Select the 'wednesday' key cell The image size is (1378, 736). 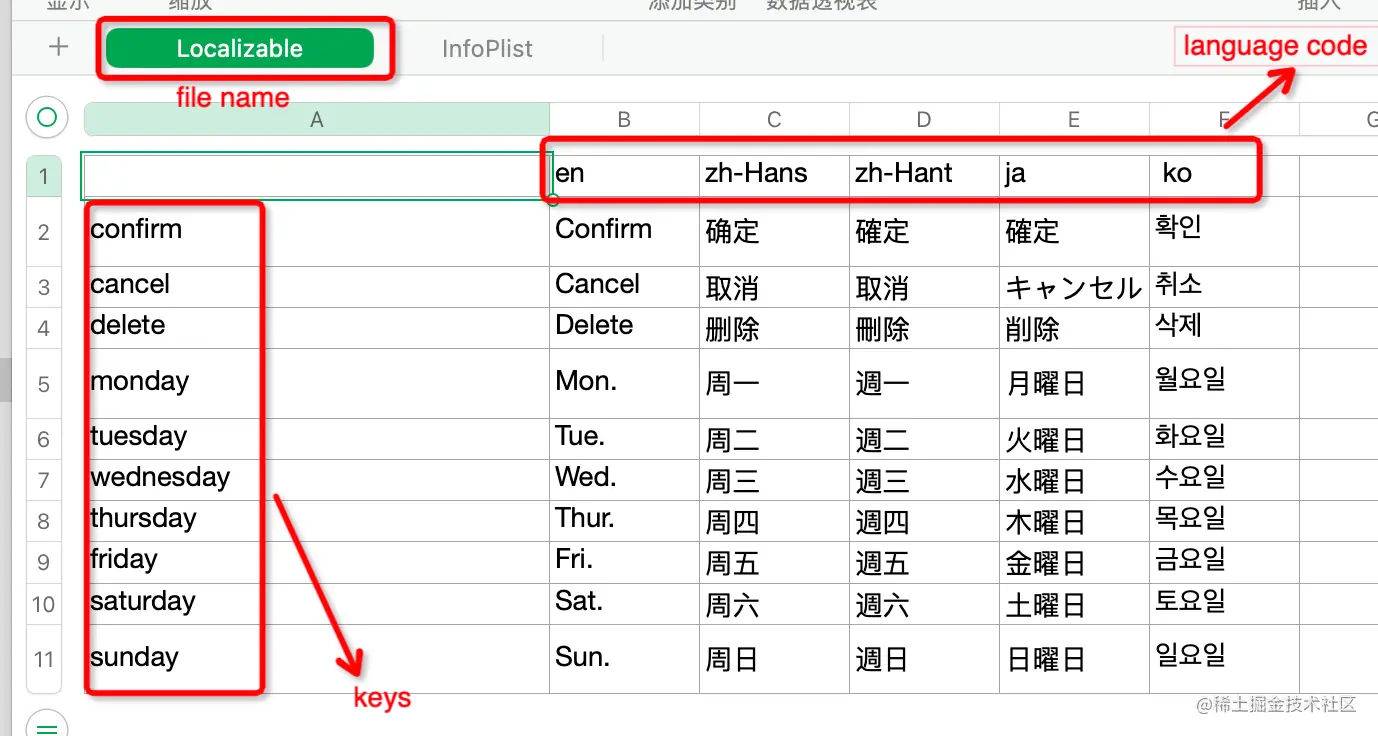[x=317, y=480]
